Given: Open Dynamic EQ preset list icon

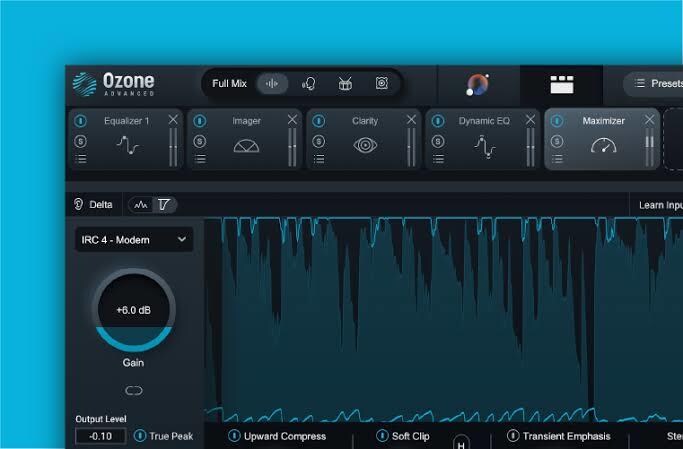Looking at the screenshot, I should coord(439,159).
